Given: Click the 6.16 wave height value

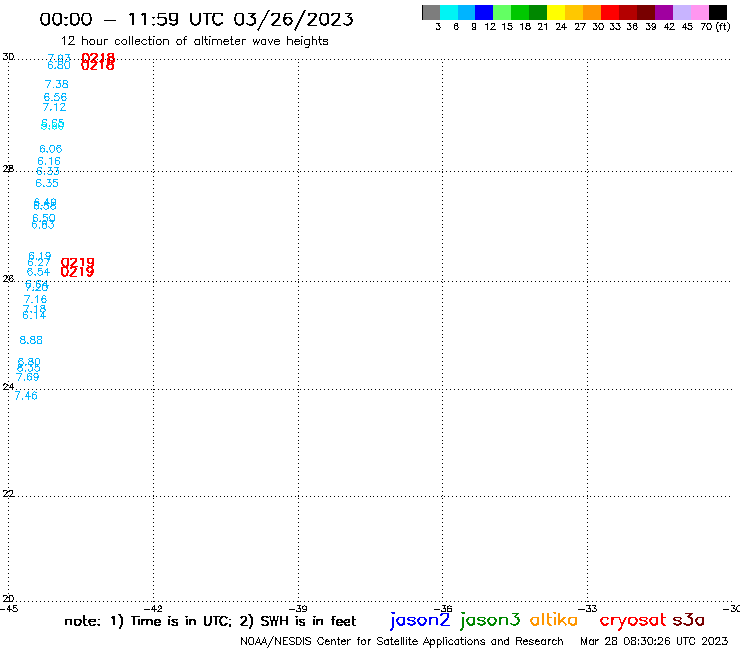Looking at the screenshot, I should pos(49,161).
